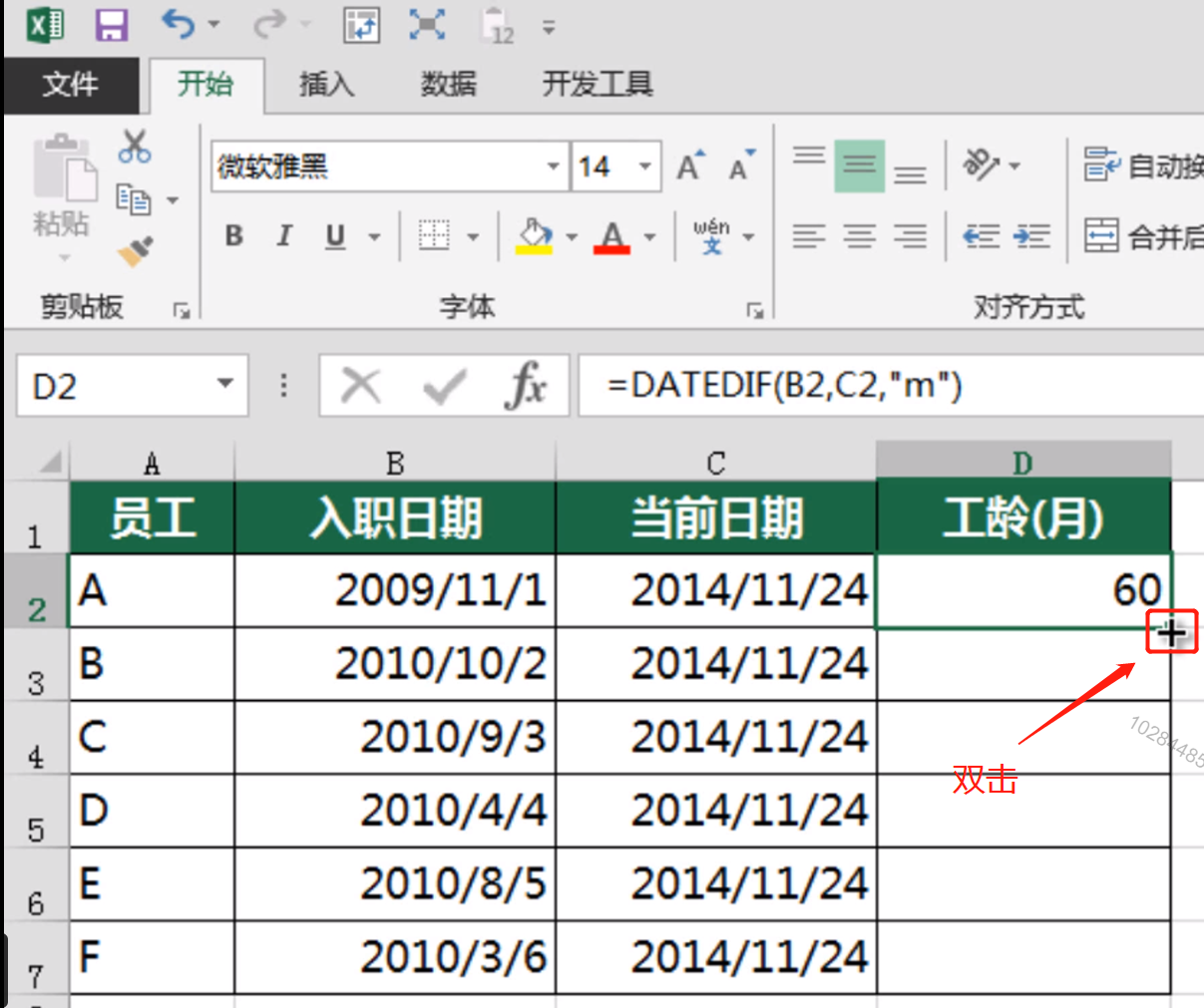This screenshot has width=1204, height=1008.
Task: Click the Decrease Indent icon
Action: [x=982, y=236]
